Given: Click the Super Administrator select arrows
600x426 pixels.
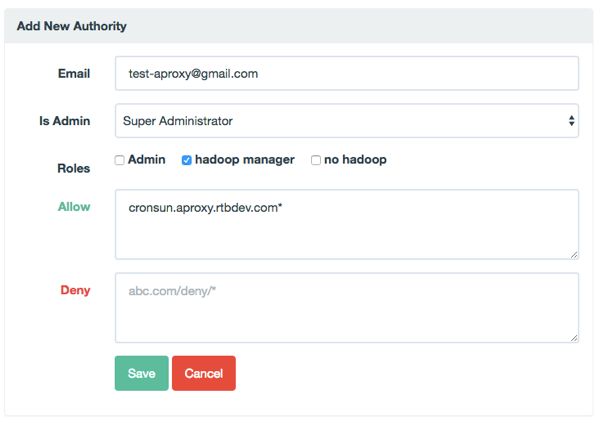Looking at the screenshot, I should [571, 121].
